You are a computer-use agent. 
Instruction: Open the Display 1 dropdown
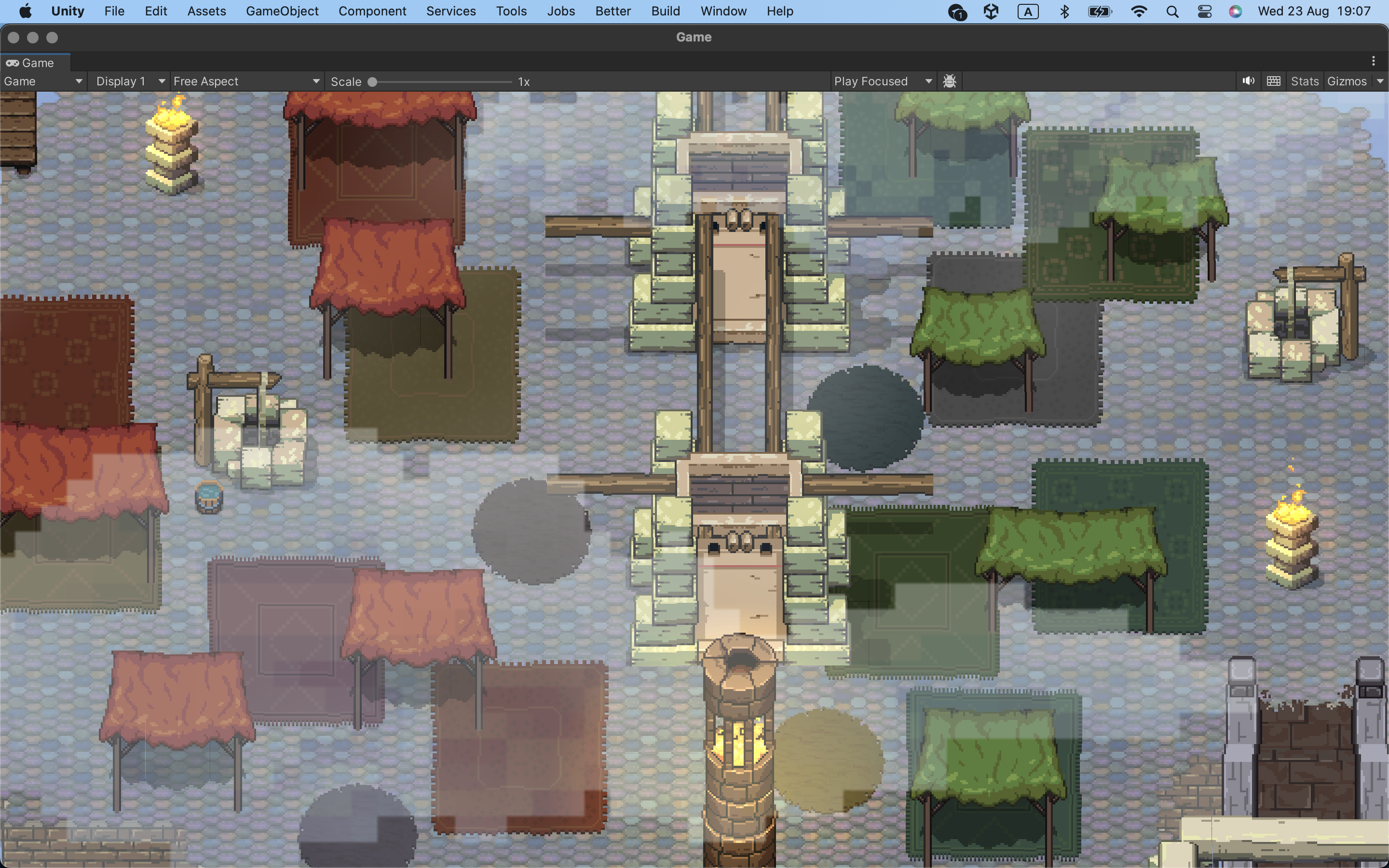(x=129, y=81)
